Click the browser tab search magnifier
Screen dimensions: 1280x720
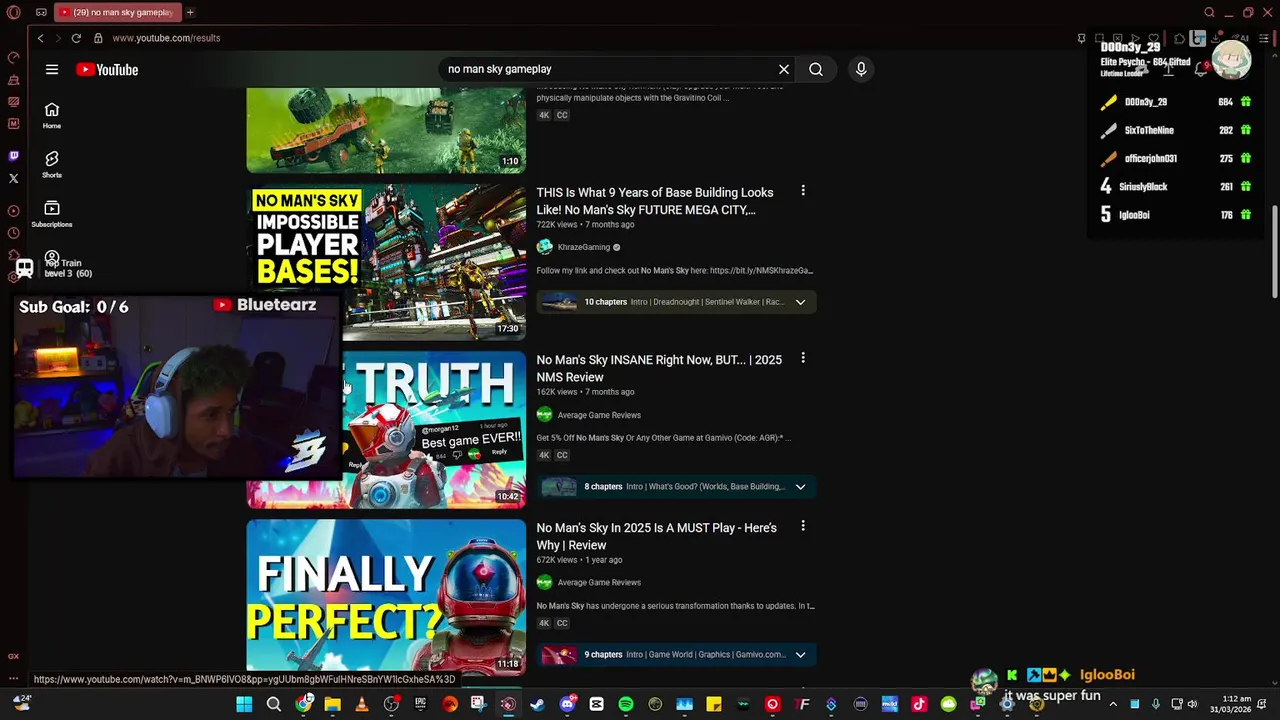(x=1210, y=12)
